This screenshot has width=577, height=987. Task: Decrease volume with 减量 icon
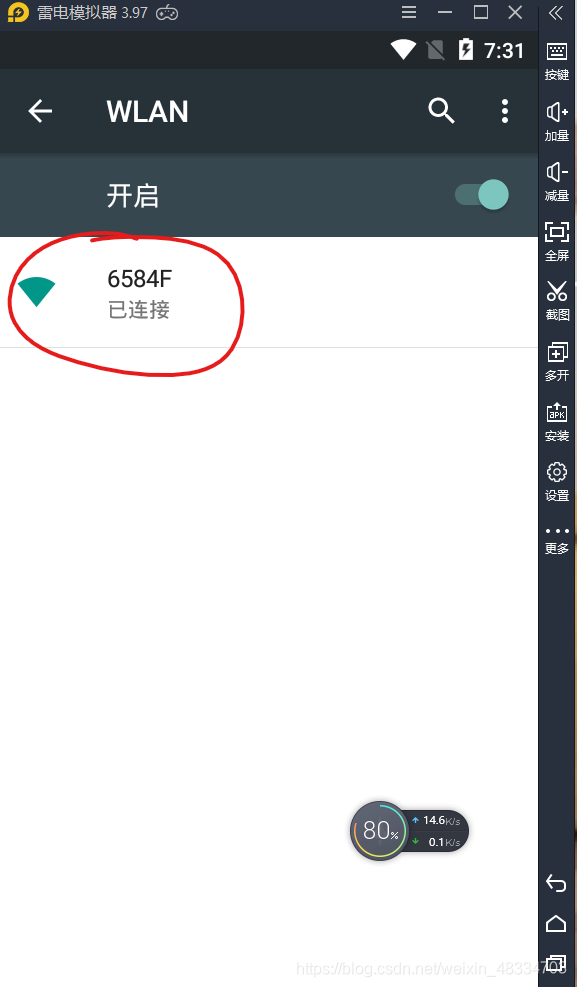(557, 182)
